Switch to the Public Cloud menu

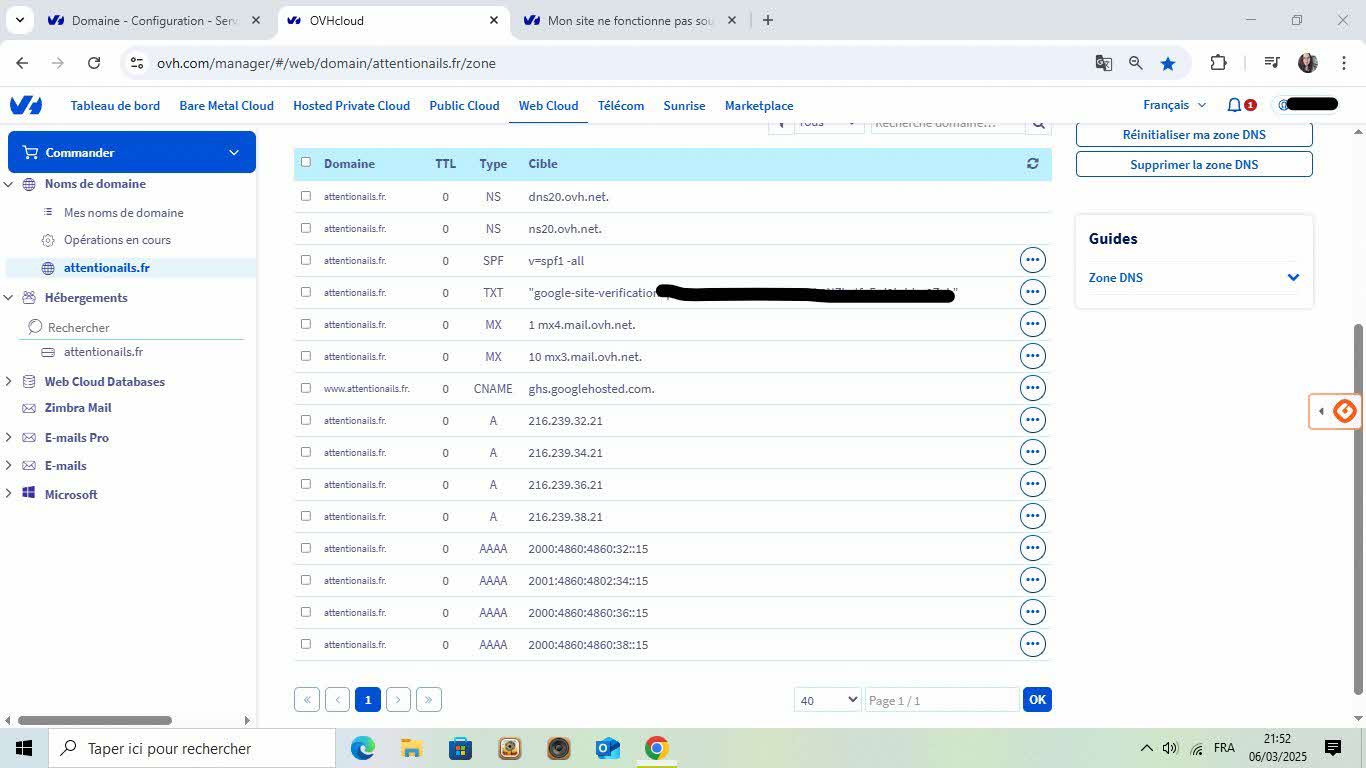click(x=464, y=105)
